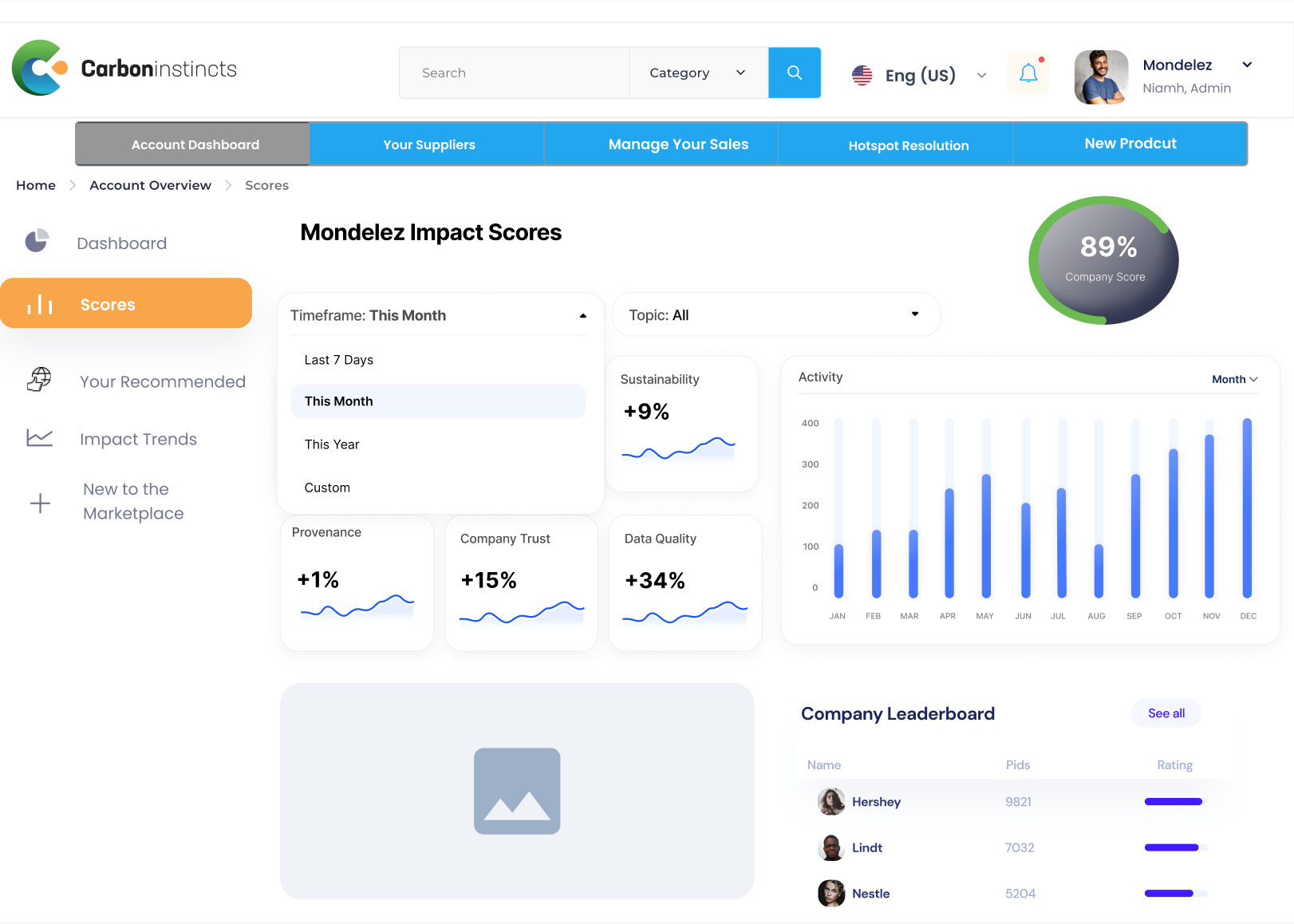The image size is (1294, 924).
Task: Select This Month timeframe option
Action: (438, 401)
